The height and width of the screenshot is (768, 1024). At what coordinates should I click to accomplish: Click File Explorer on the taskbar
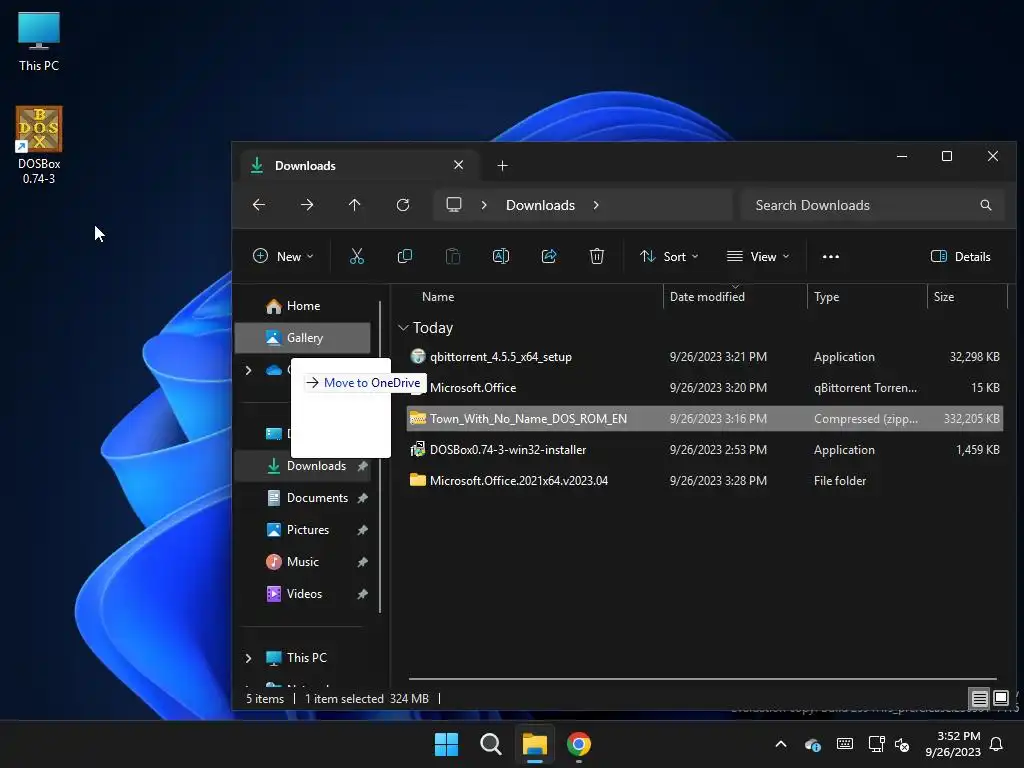click(x=534, y=744)
